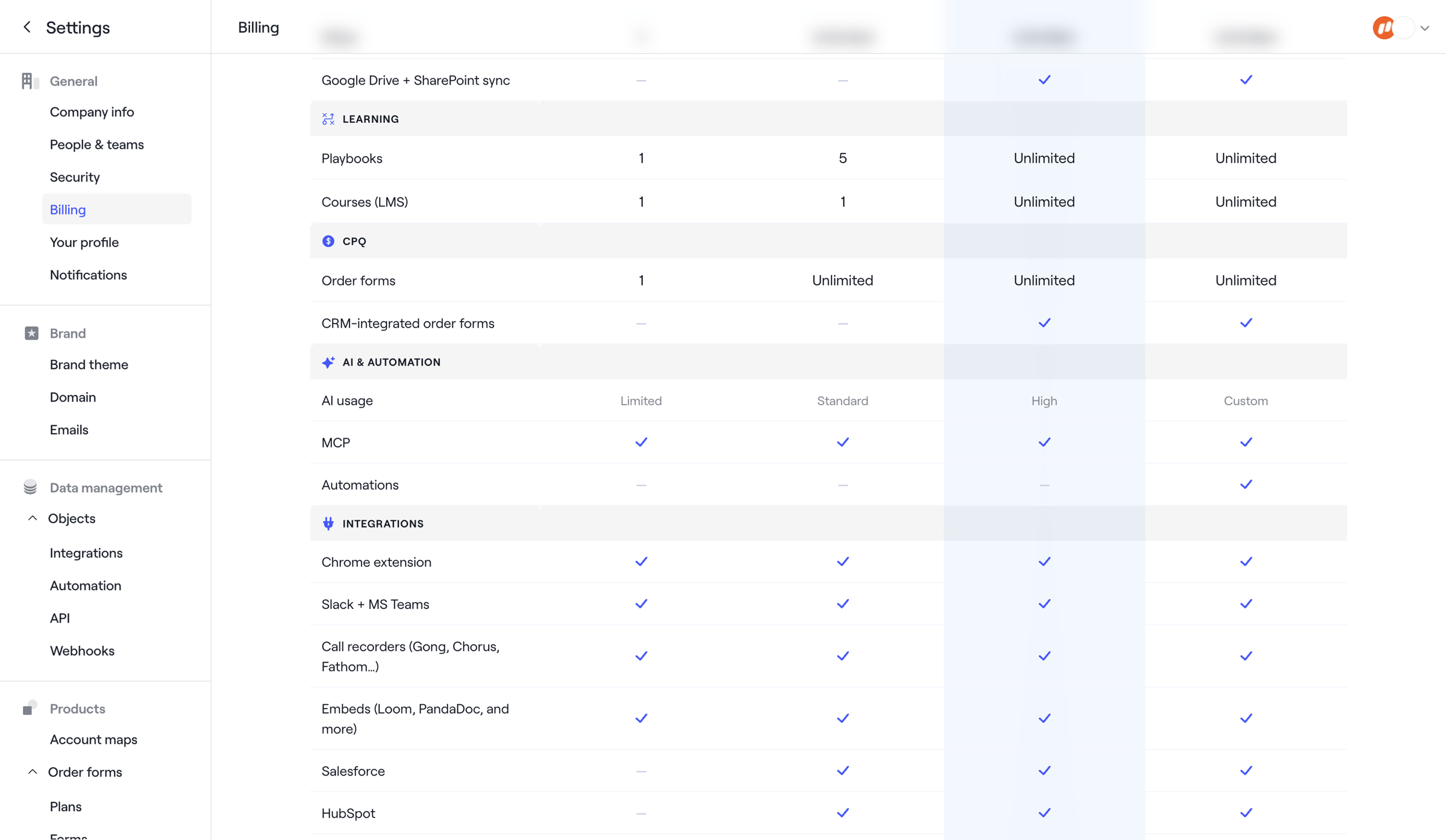Click the Learning section icon
The width and height of the screenshot is (1446, 840).
click(328, 119)
